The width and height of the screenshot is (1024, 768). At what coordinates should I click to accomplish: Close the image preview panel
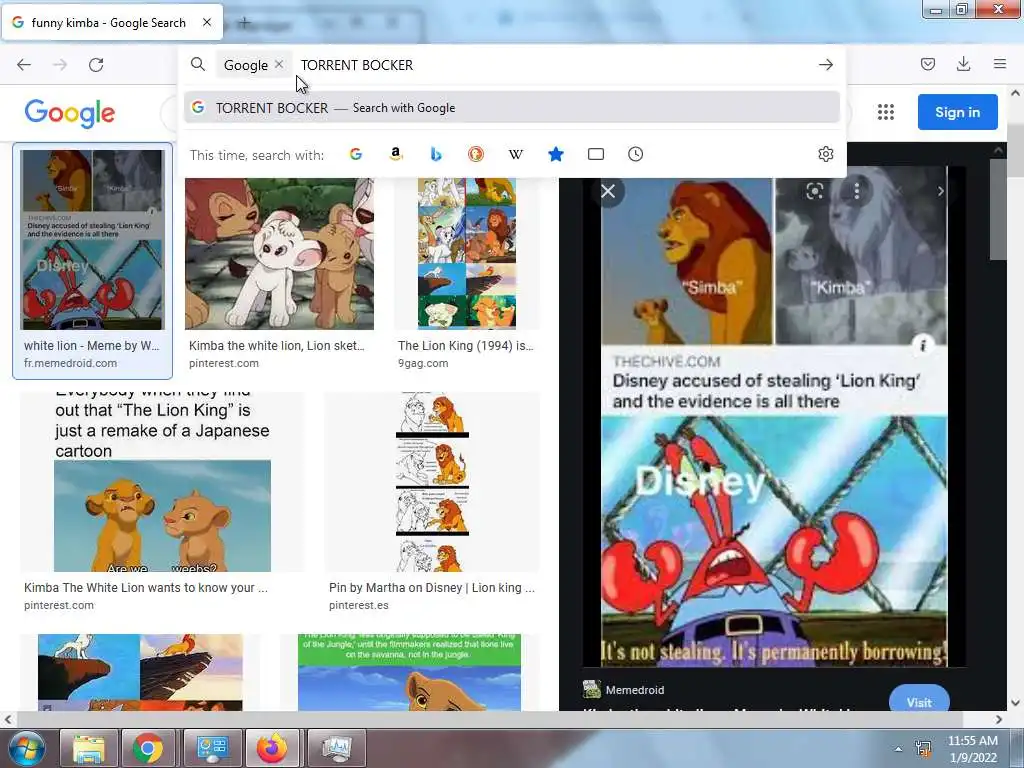click(x=608, y=191)
